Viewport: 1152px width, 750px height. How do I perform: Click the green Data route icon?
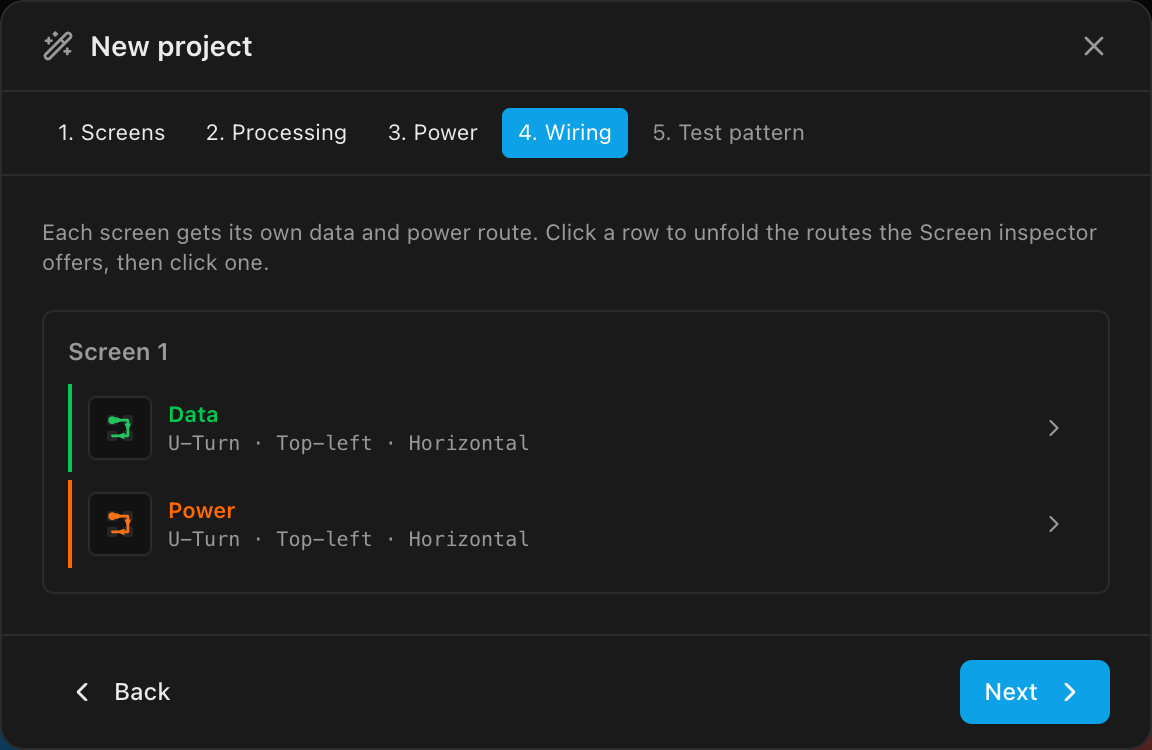tap(120, 428)
